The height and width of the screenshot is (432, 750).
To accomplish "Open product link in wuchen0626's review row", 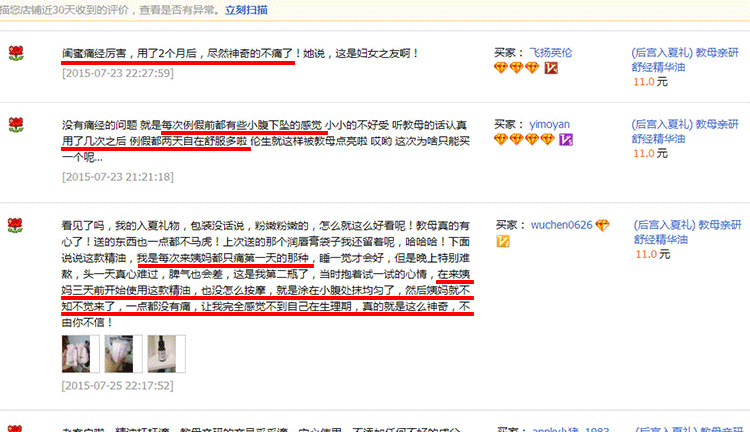I will tap(687, 232).
